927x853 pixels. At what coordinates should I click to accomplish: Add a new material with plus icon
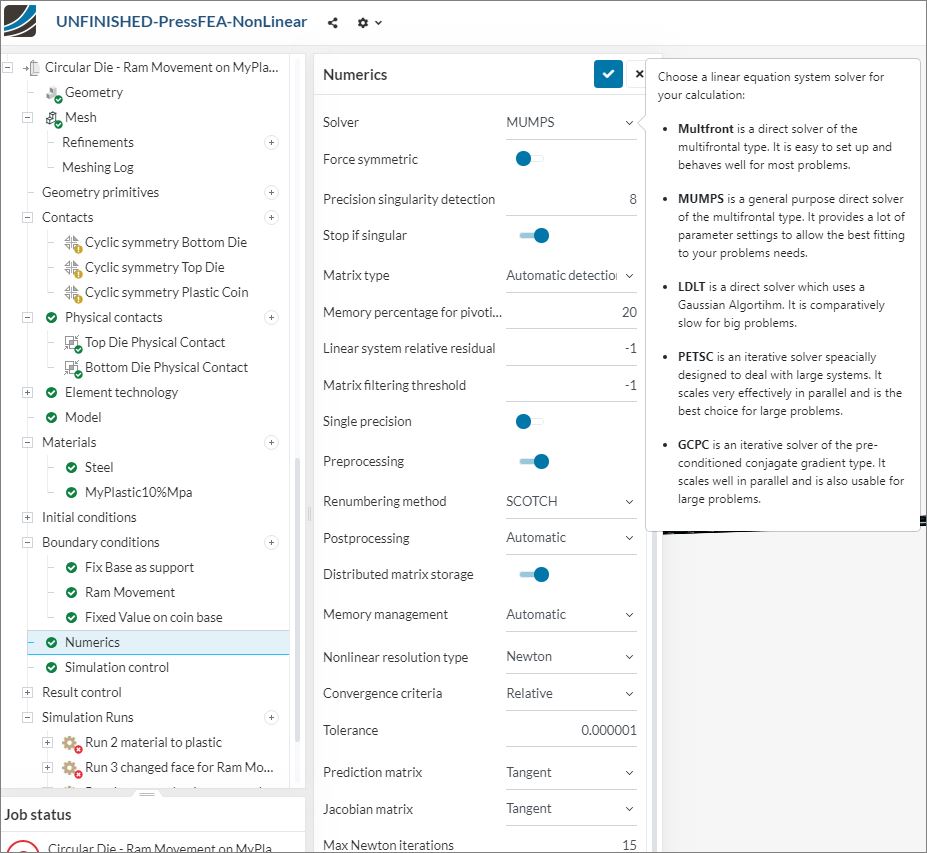pos(271,443)
